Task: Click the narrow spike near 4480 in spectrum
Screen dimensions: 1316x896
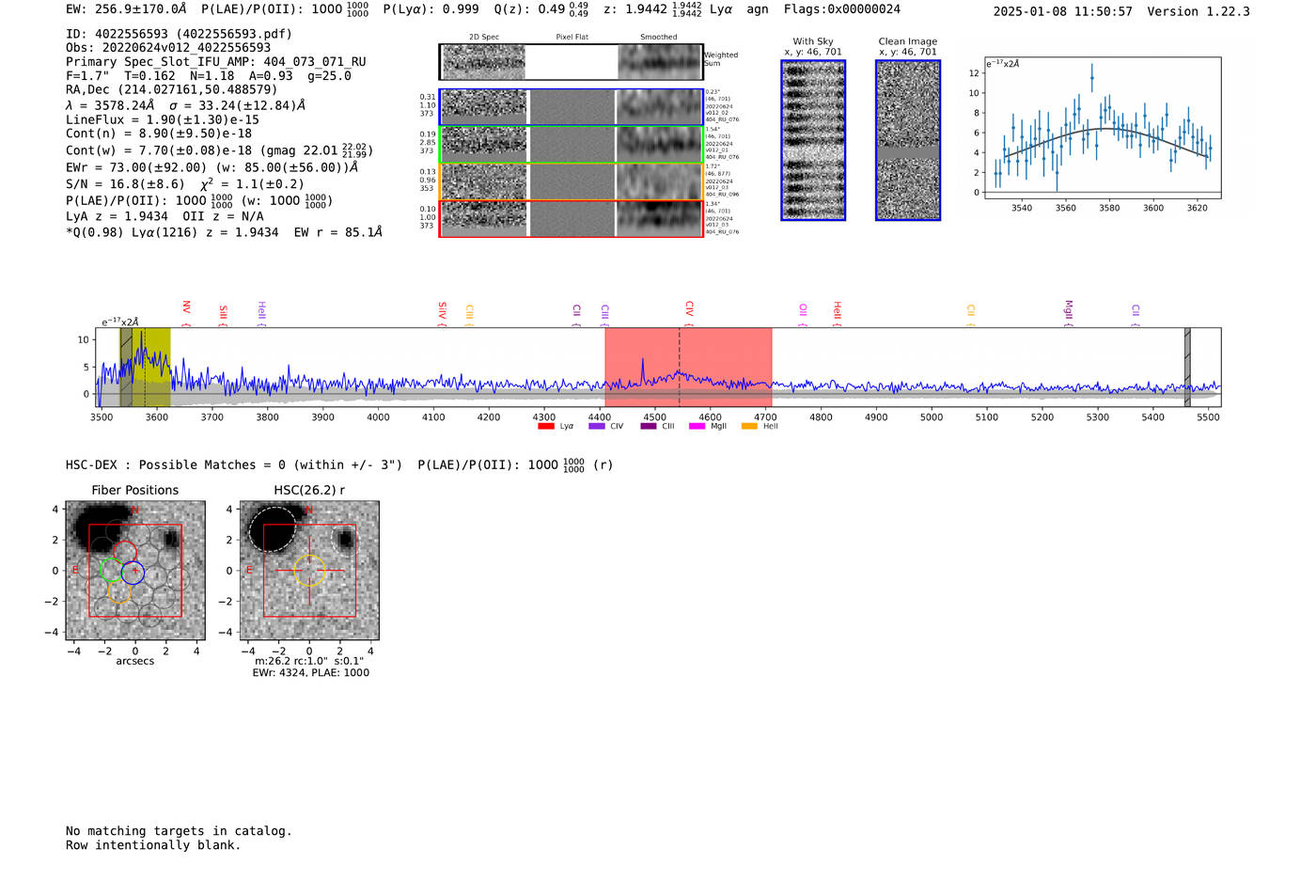Action: pos(642,369)
